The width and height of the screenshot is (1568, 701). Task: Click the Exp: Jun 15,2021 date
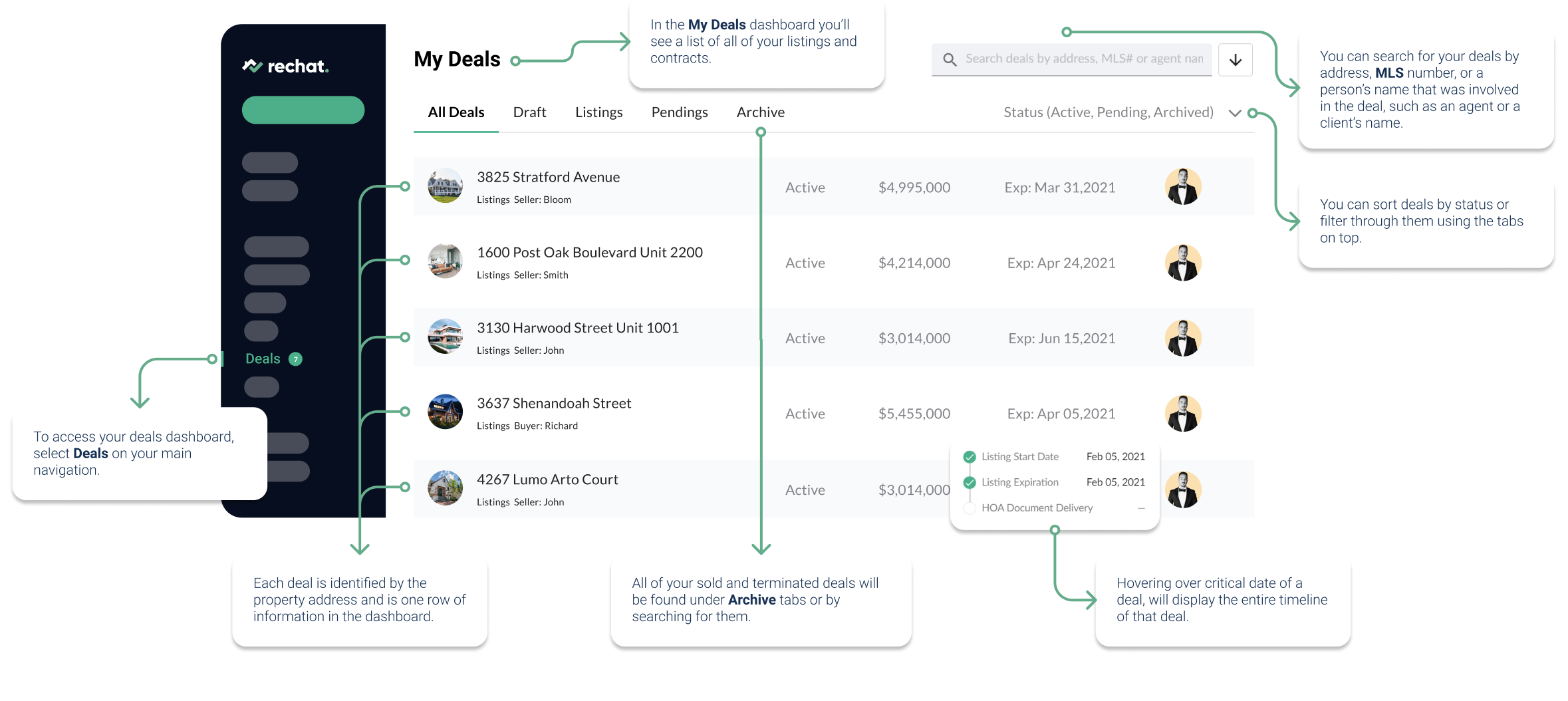pos(1061,339)
